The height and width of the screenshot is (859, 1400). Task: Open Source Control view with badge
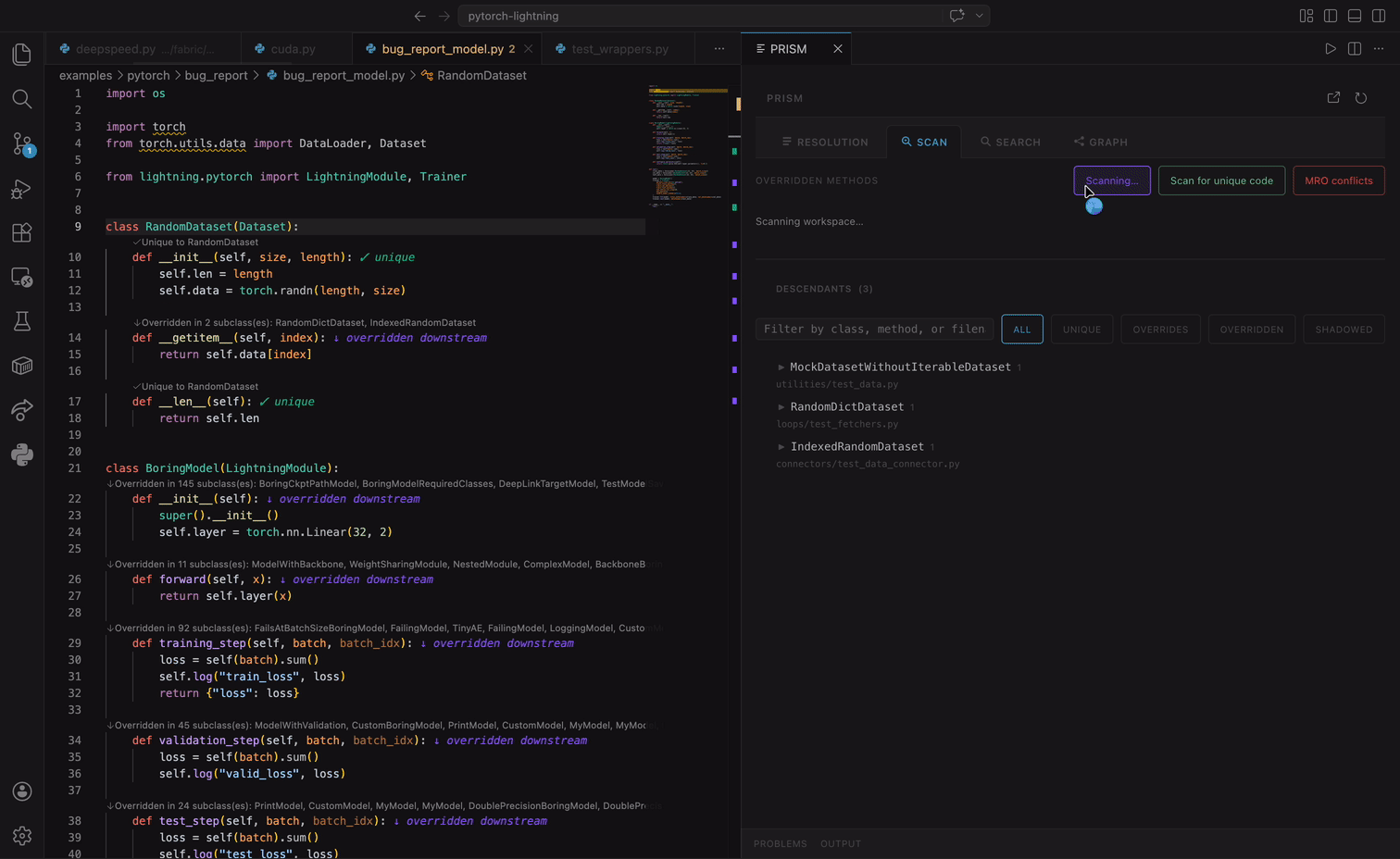(x=22, y=143)
